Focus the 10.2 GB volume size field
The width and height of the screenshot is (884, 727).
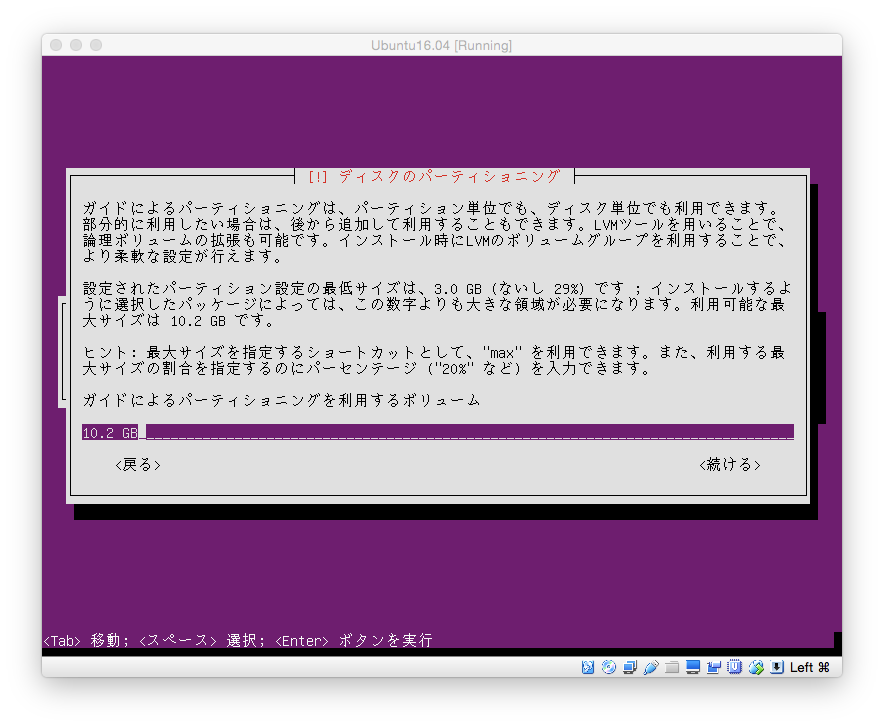click(437, 432)
